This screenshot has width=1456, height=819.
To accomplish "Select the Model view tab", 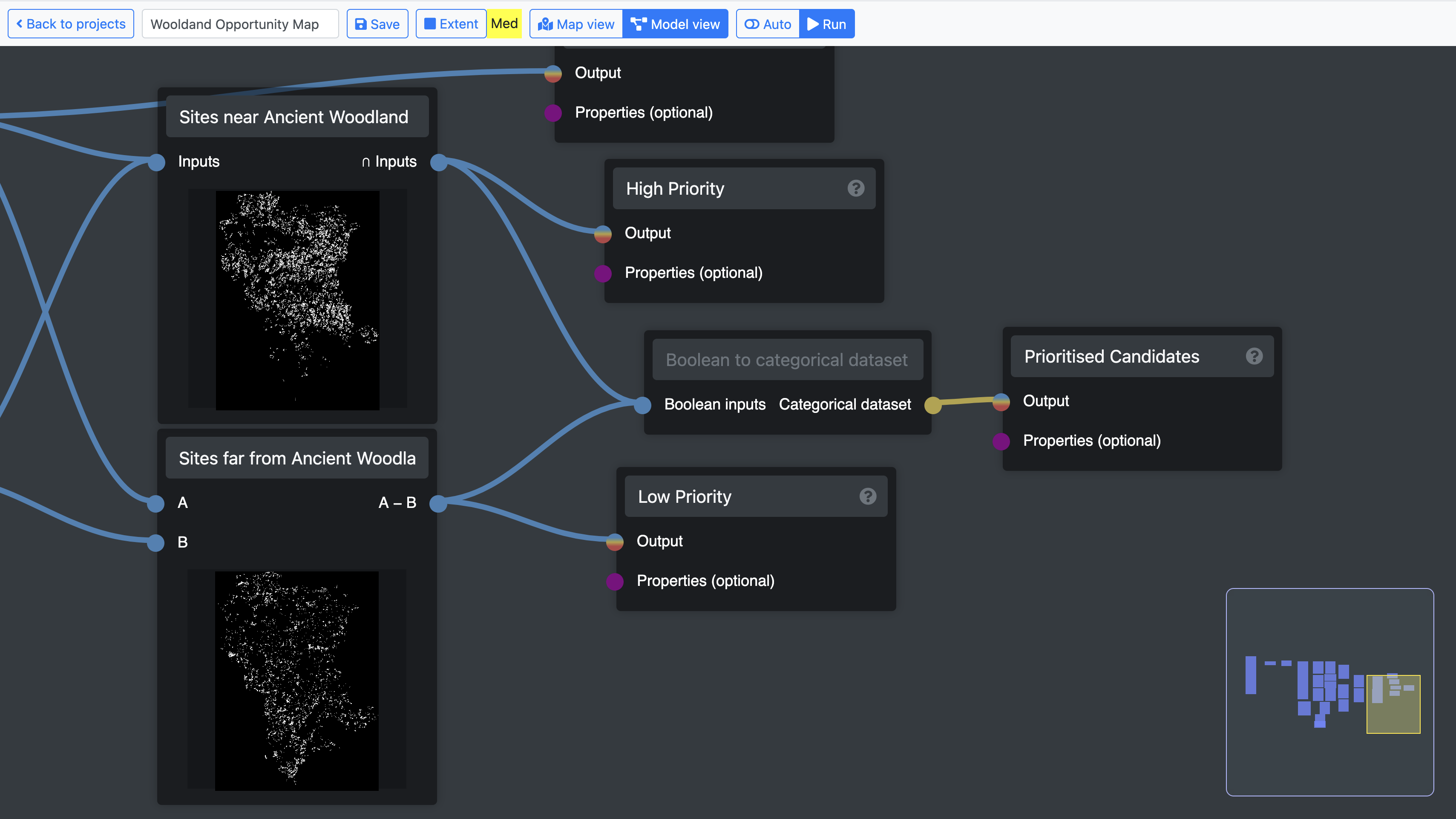I will tap(676, 24).
